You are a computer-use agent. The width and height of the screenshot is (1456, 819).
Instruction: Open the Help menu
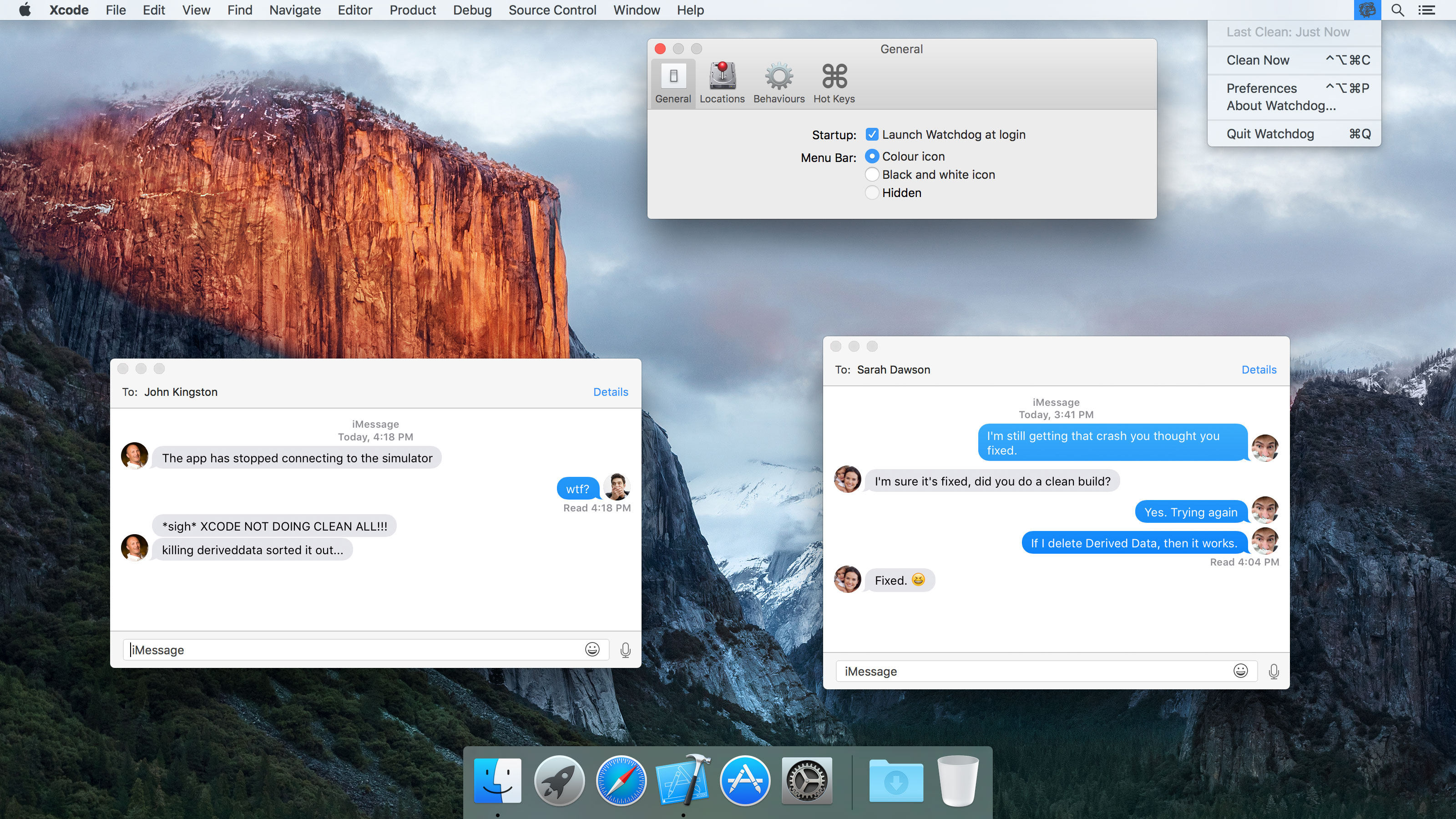690,10
